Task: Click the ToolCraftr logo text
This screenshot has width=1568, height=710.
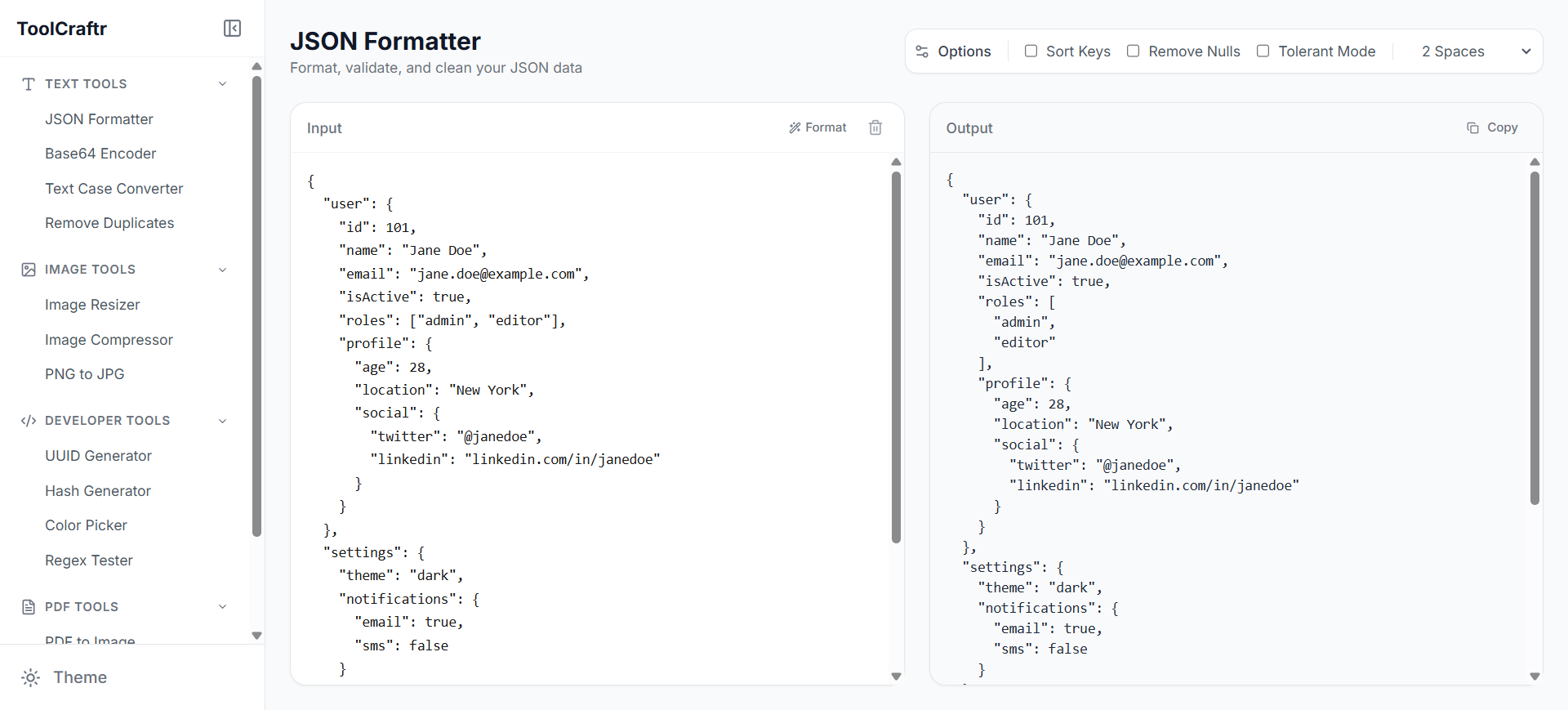Action: tap(62, 29)
